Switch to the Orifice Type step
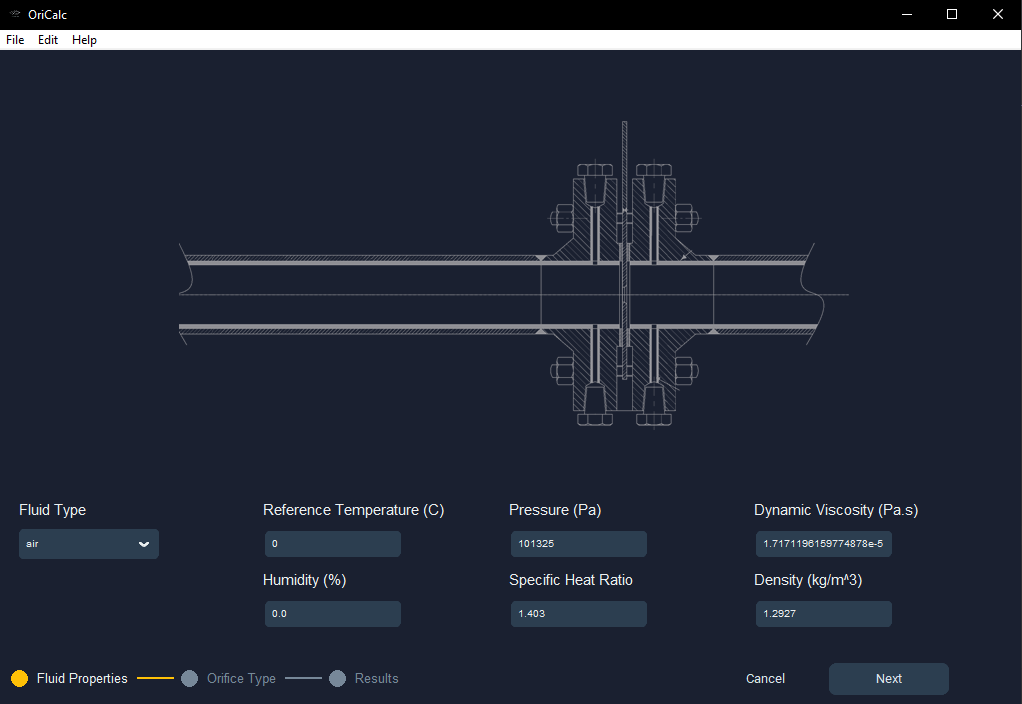1022x704 pixels. (x=241, y=678)
